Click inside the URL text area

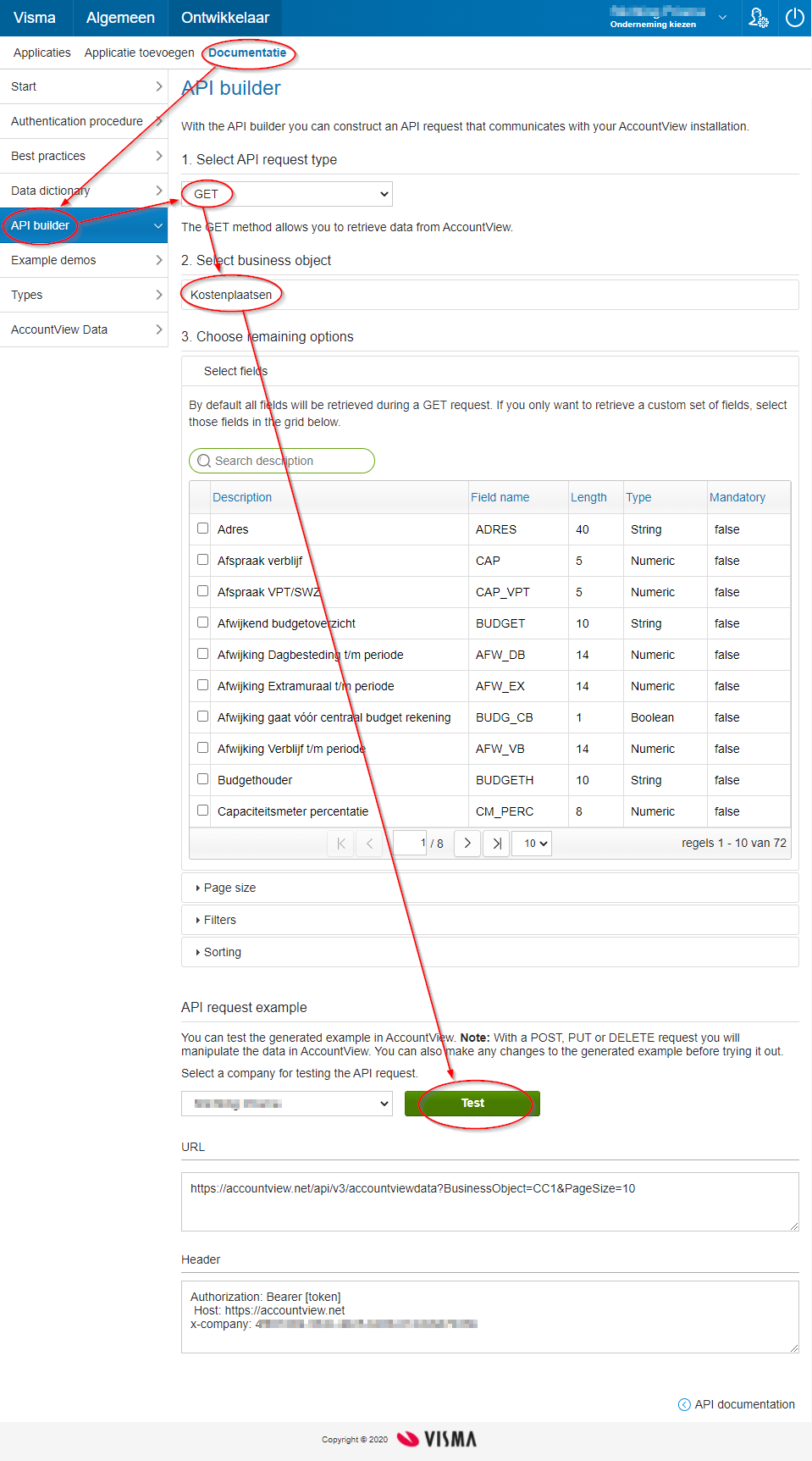coord(490,1202)
